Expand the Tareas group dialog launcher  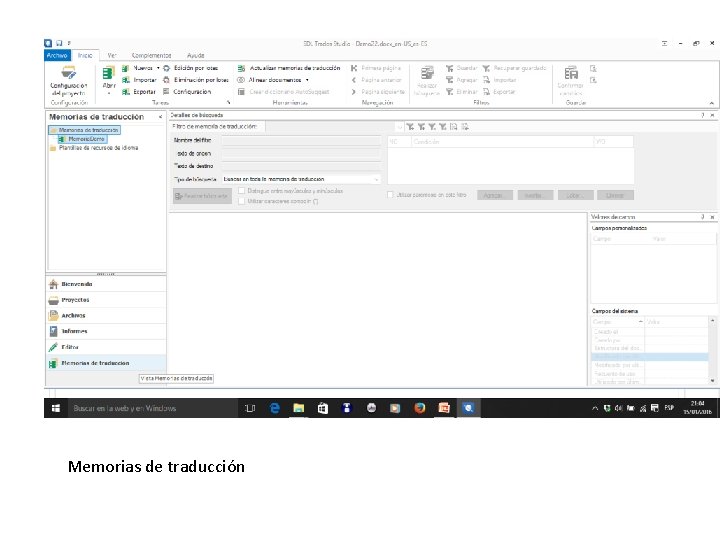pos(228,102)
